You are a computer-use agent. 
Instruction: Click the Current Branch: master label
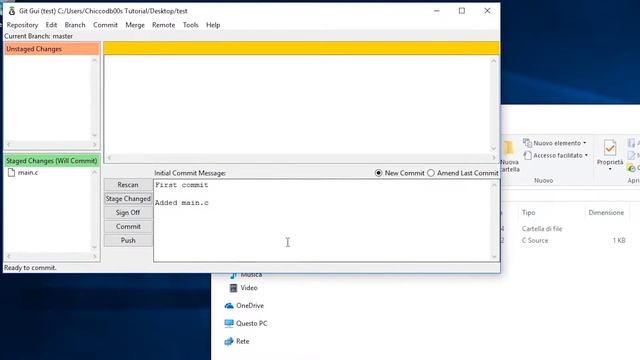[x=38, y=36]
